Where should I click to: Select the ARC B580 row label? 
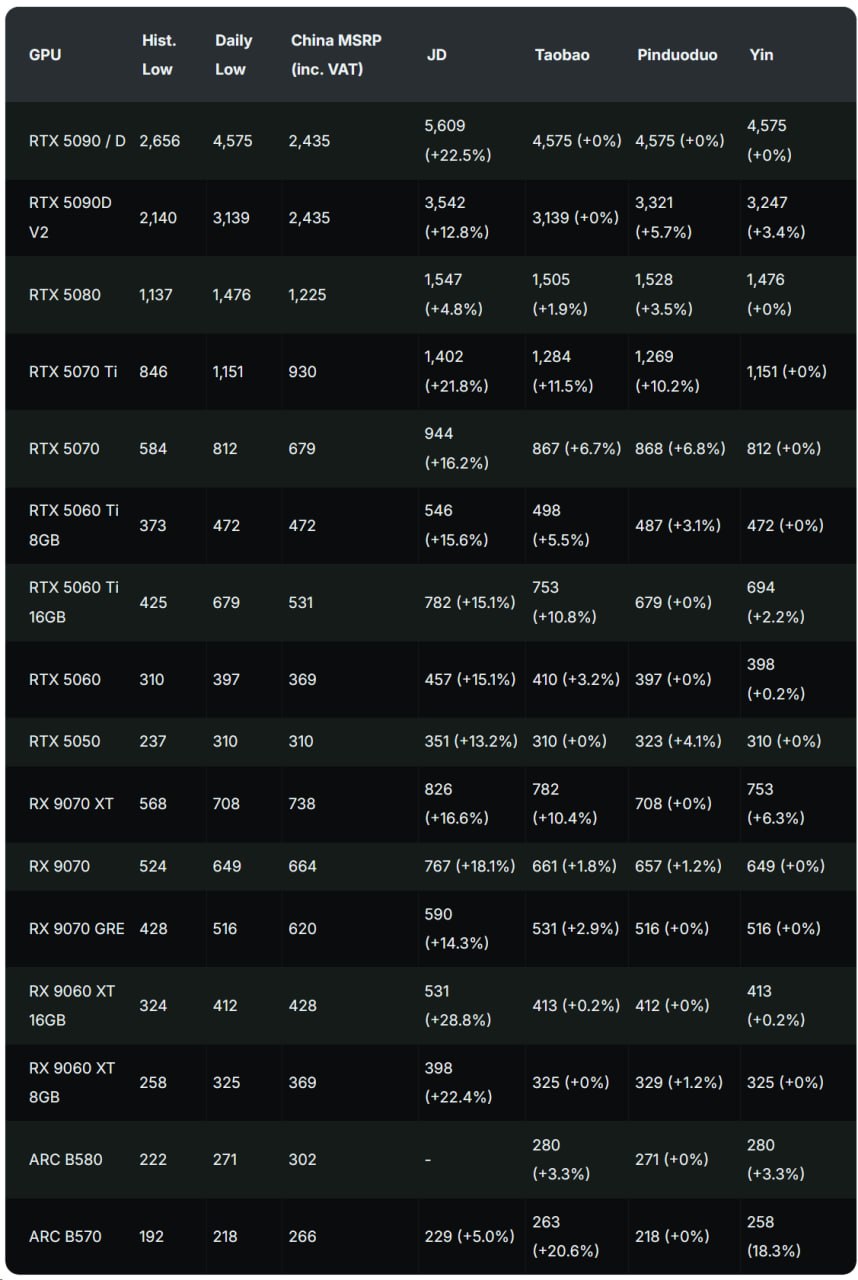66,1160
